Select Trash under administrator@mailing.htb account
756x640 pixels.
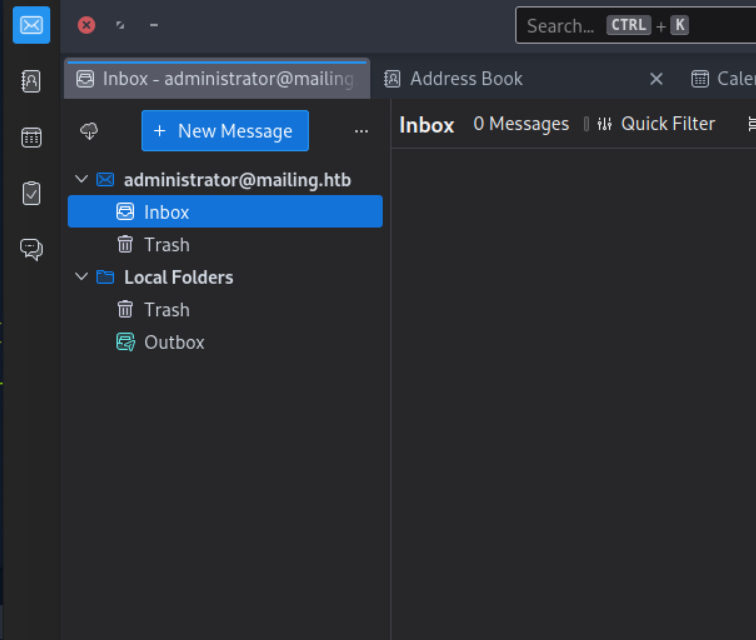[166, 245]
